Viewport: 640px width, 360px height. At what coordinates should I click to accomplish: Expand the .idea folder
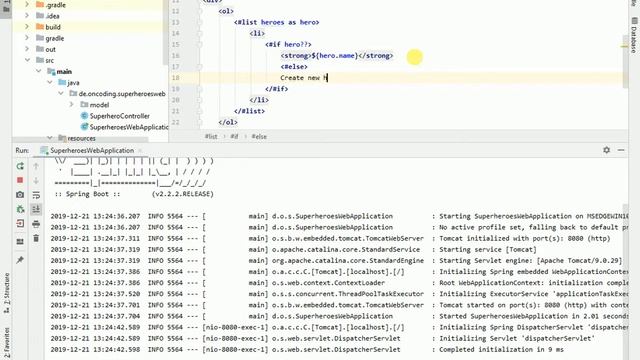coord(27,16)
